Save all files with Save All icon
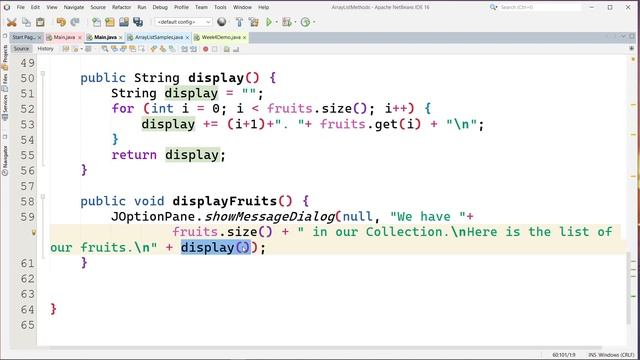Viewport: 640px width, 360px height. click(138, 22)
